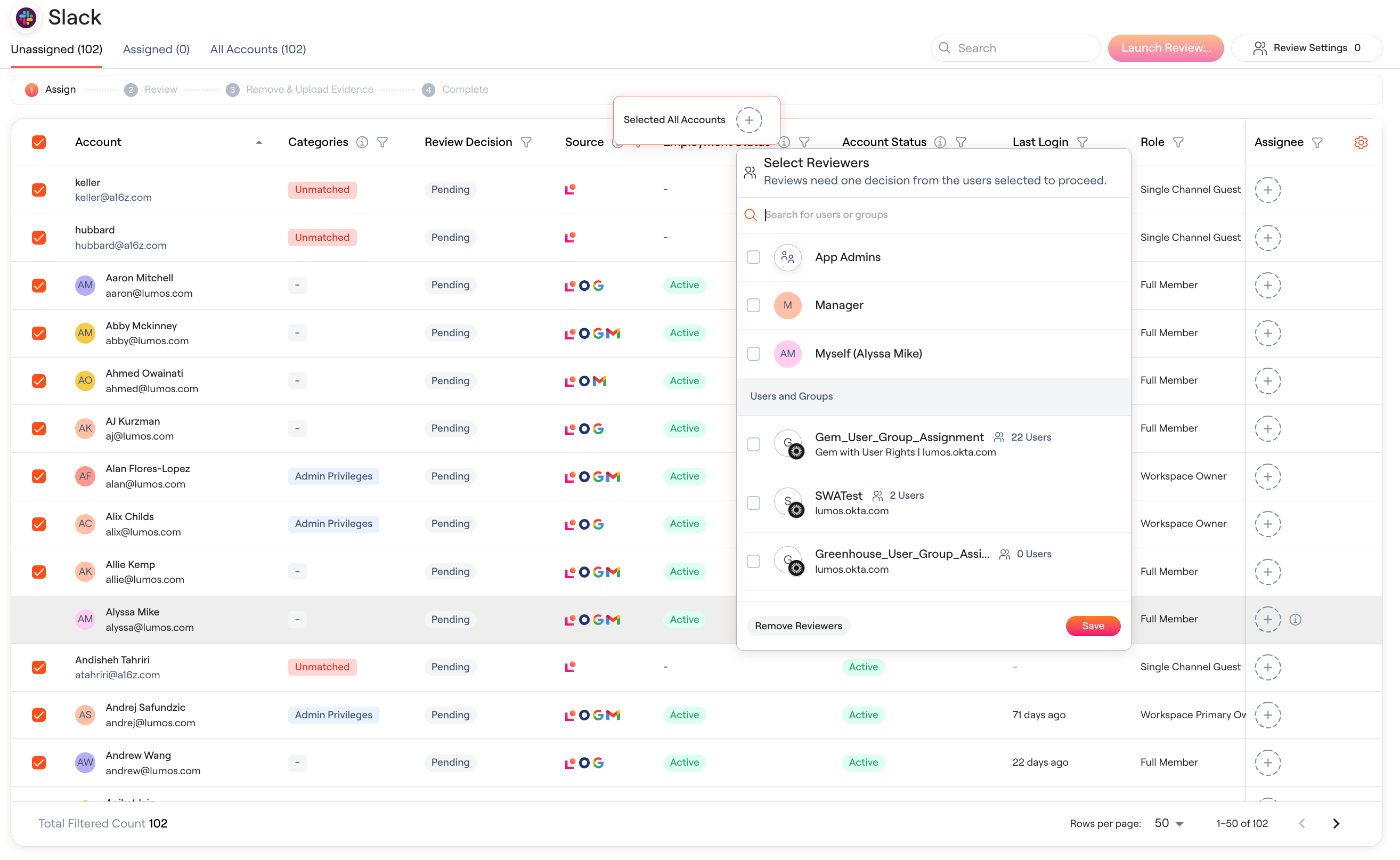Click info icon in Alyssa Mike row

click(x=1296, y=619)
